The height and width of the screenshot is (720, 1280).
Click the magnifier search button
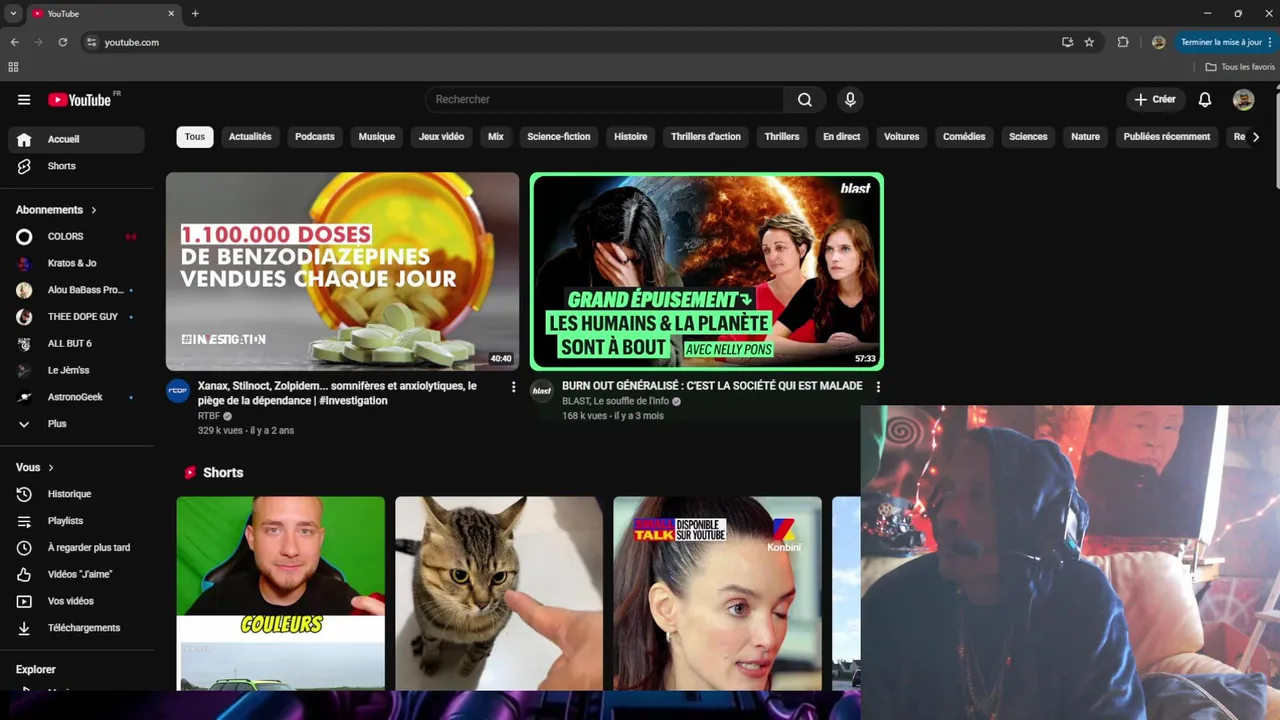[805, 99]
